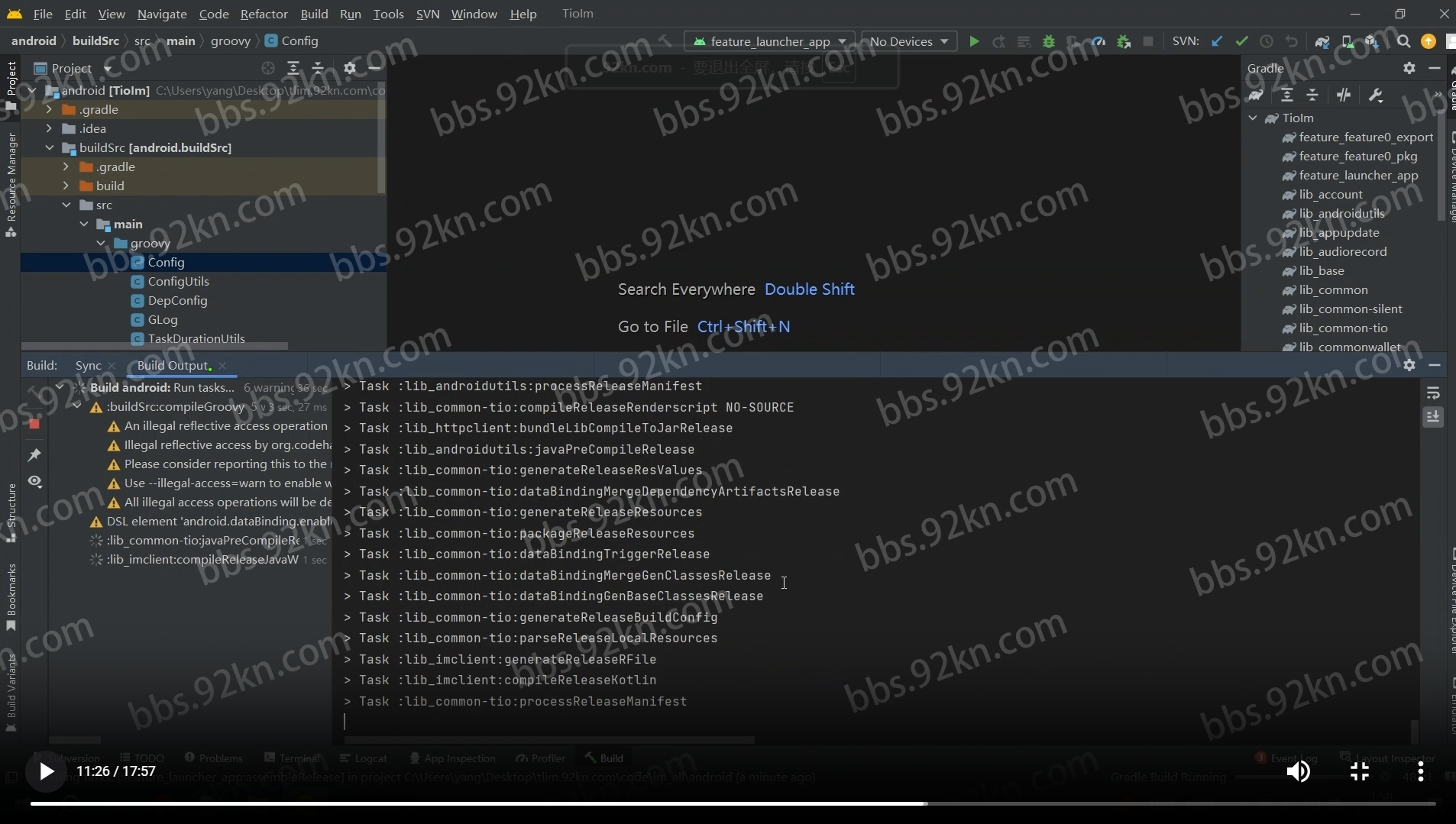Toggle Gradle offline mode icon
1456x824 pixels.
click(1344, 95)
